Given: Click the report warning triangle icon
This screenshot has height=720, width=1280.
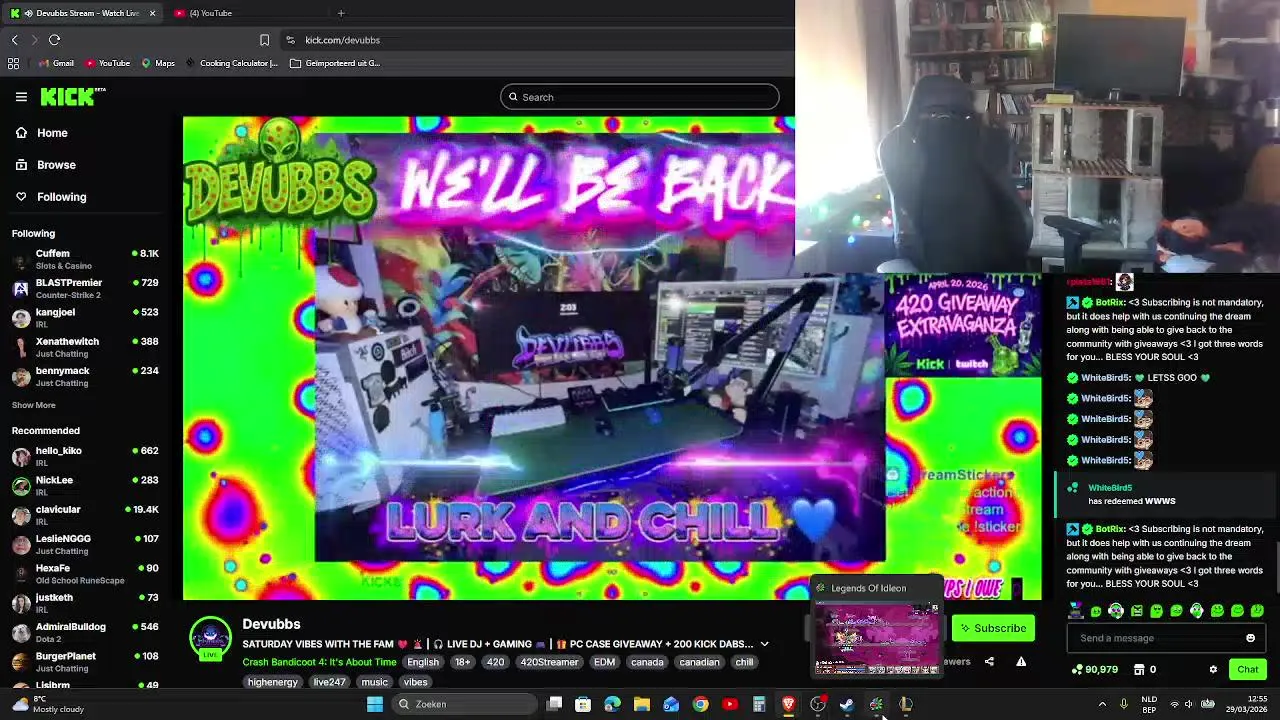Looking at the screenshot, I should tap(1021, 661).
